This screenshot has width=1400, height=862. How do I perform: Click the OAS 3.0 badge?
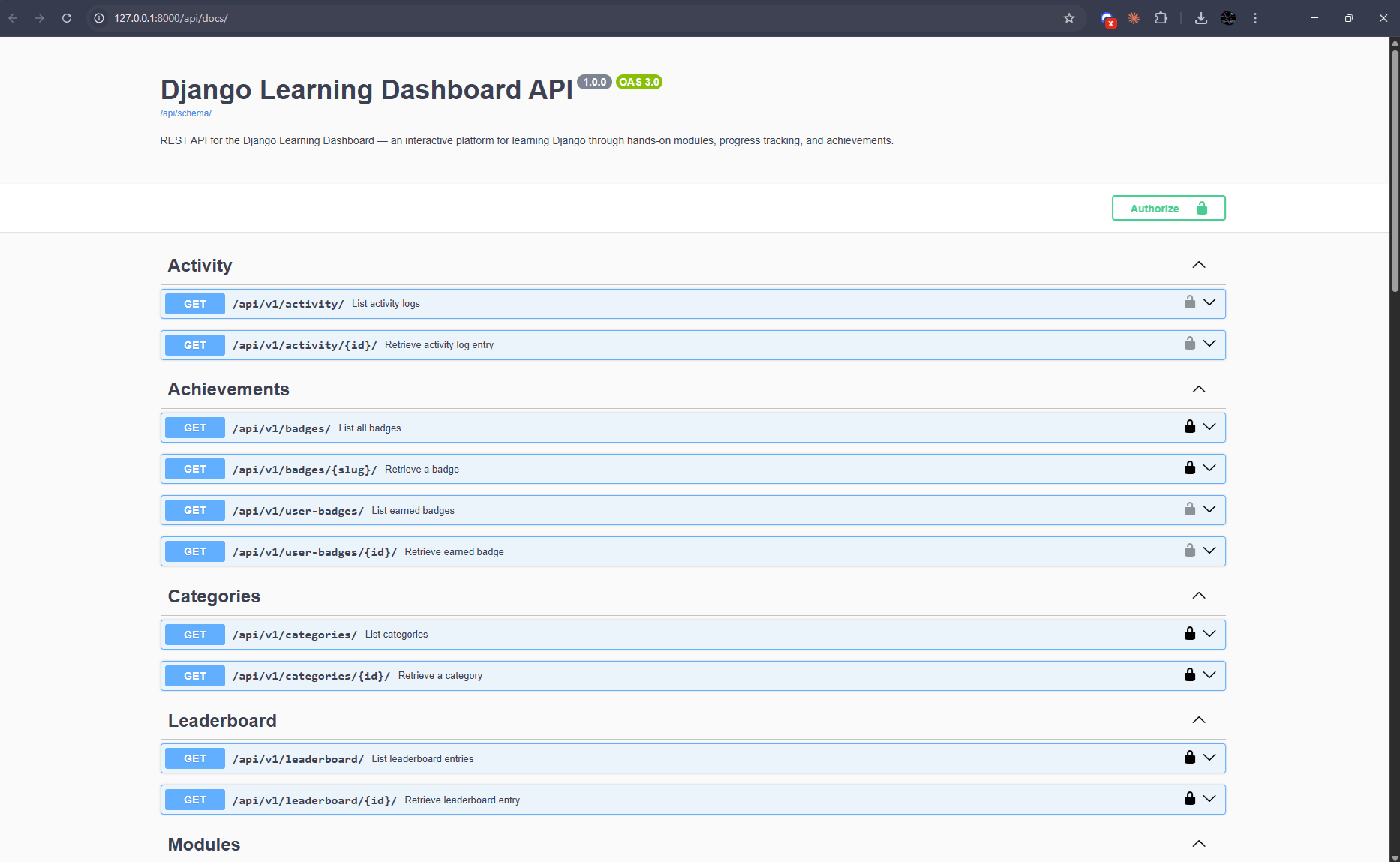coord(639,82)
